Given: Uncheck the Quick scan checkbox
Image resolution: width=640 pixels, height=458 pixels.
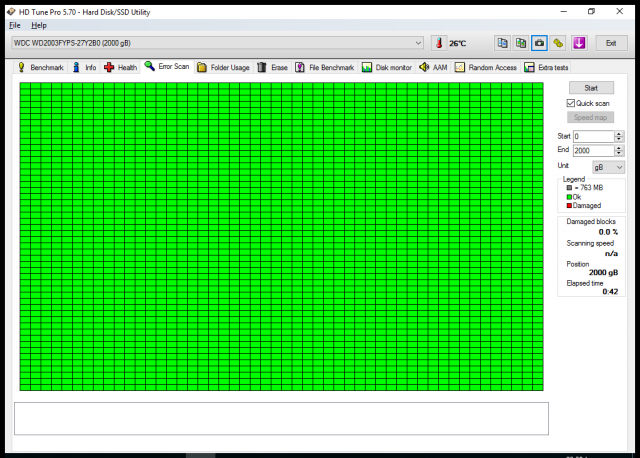Looking at the screenshot, I should pos(571,103).
